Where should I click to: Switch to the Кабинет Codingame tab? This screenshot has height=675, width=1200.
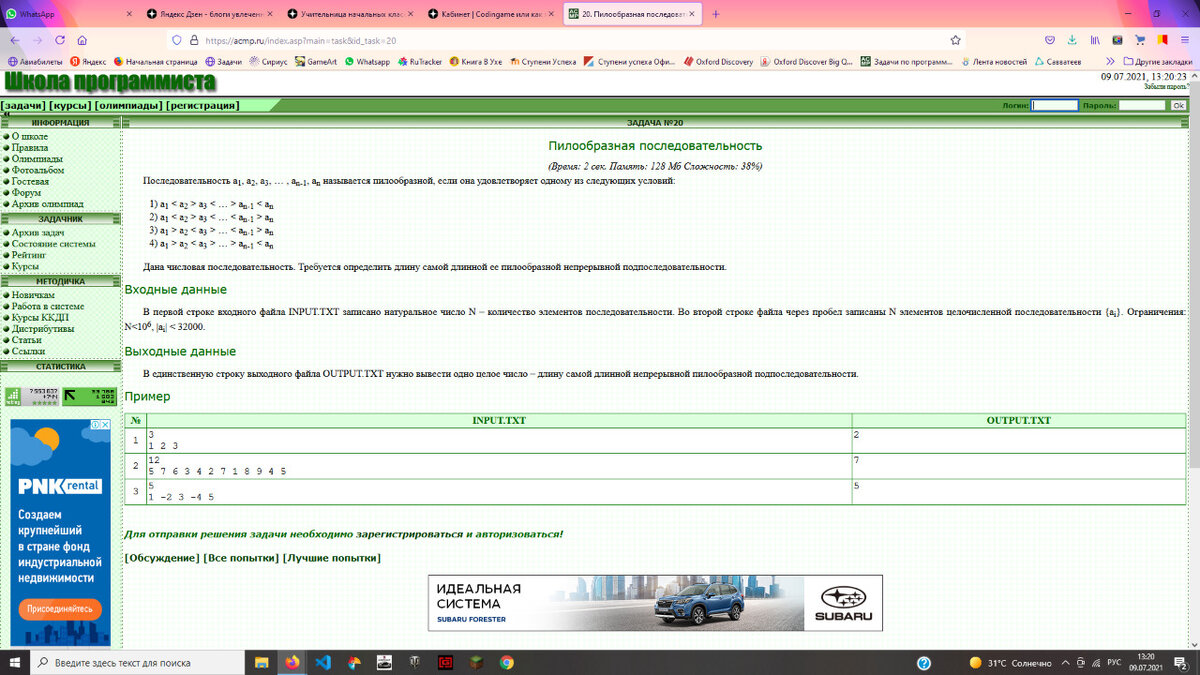[x=488, y=14]
